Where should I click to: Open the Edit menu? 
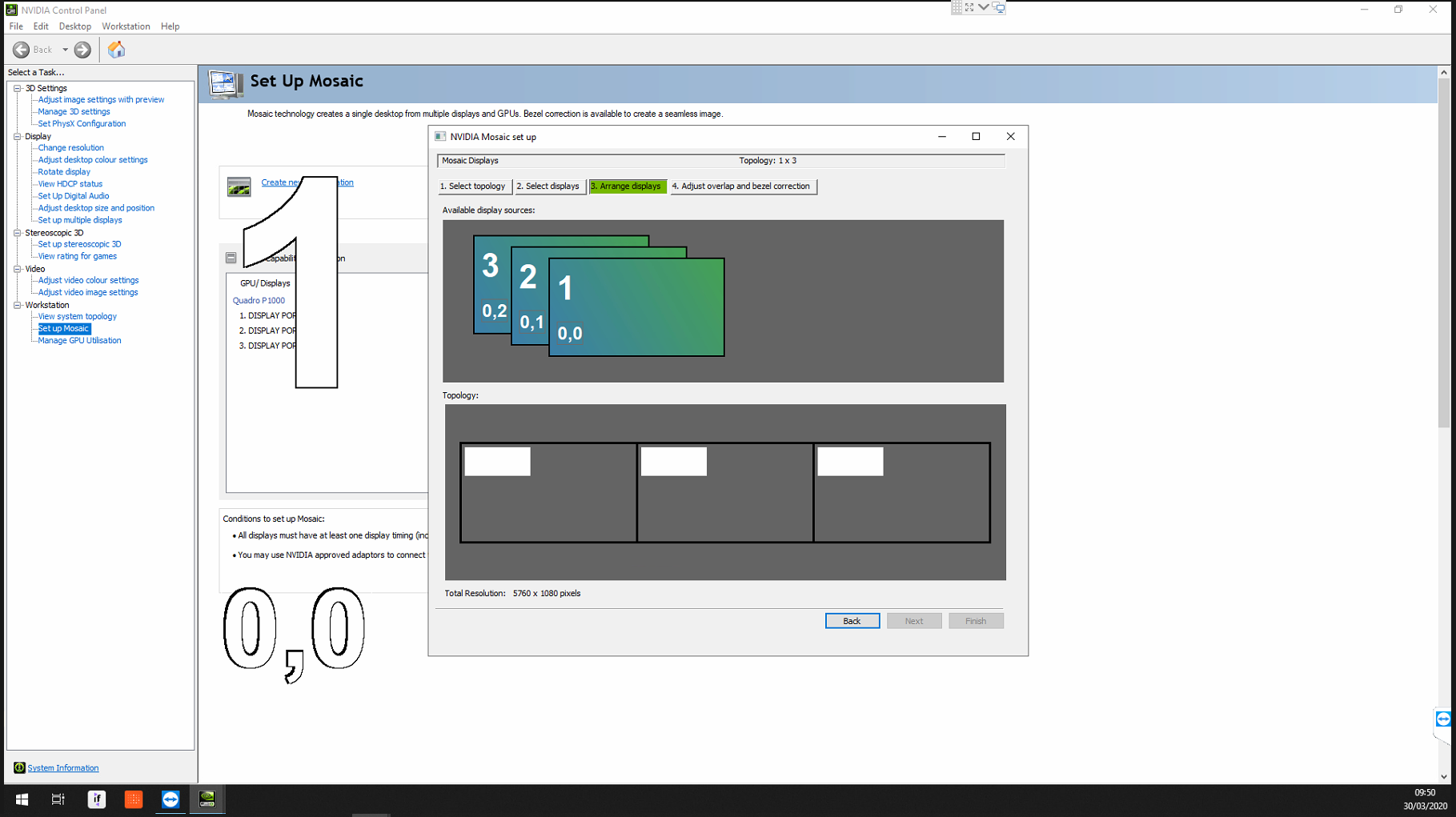pyautogui.click(x=41, y=26)
